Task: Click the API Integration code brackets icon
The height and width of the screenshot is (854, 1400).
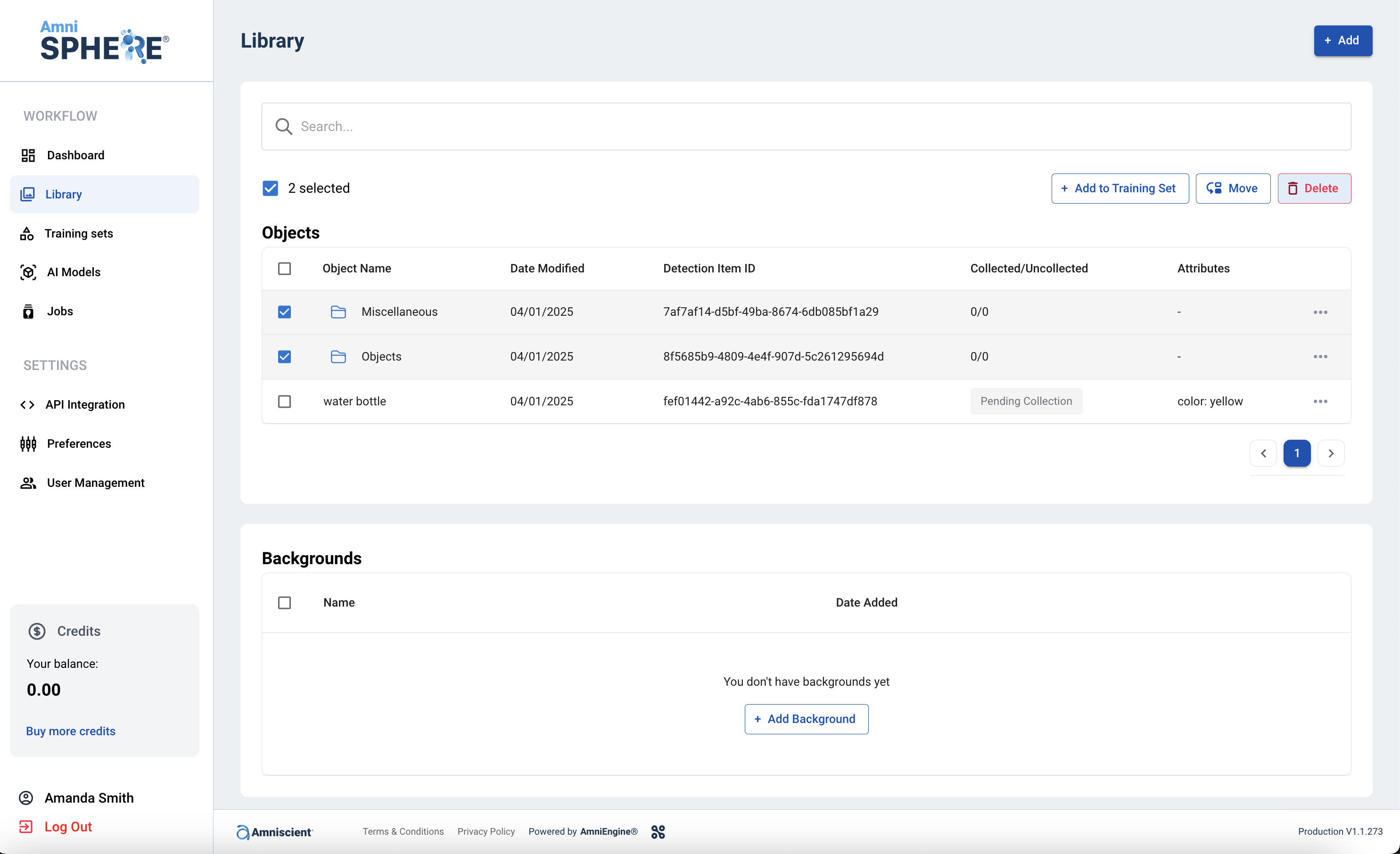Action: pos(27,404)
